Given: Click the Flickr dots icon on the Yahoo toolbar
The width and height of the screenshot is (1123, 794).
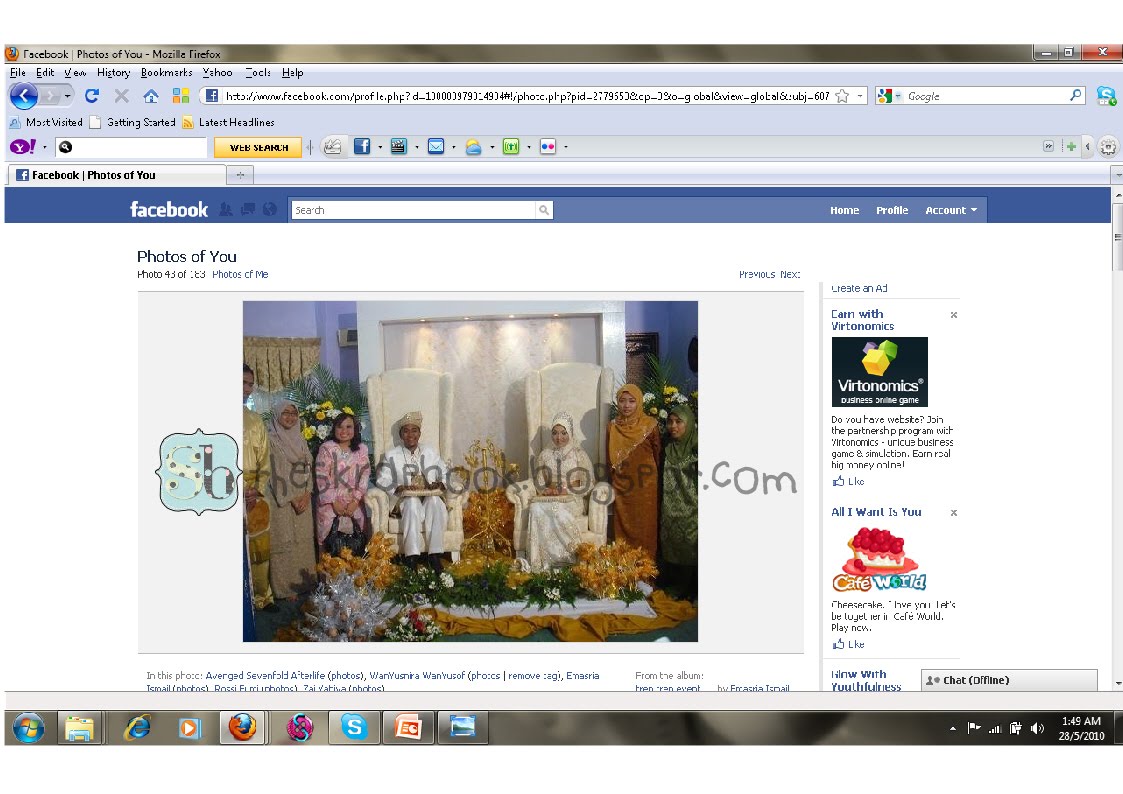Looking at the screenshot, I should (x=548, y=147).
